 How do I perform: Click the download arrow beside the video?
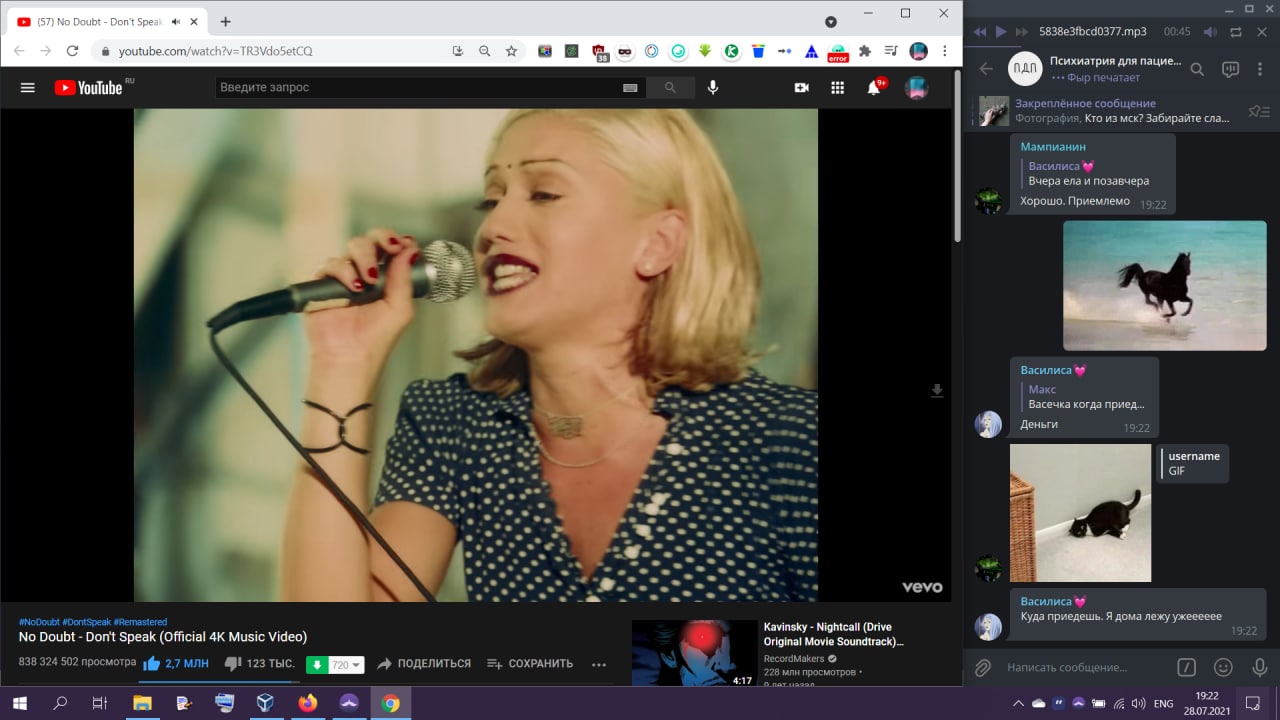pyautogui.click(x=937, y=390)
